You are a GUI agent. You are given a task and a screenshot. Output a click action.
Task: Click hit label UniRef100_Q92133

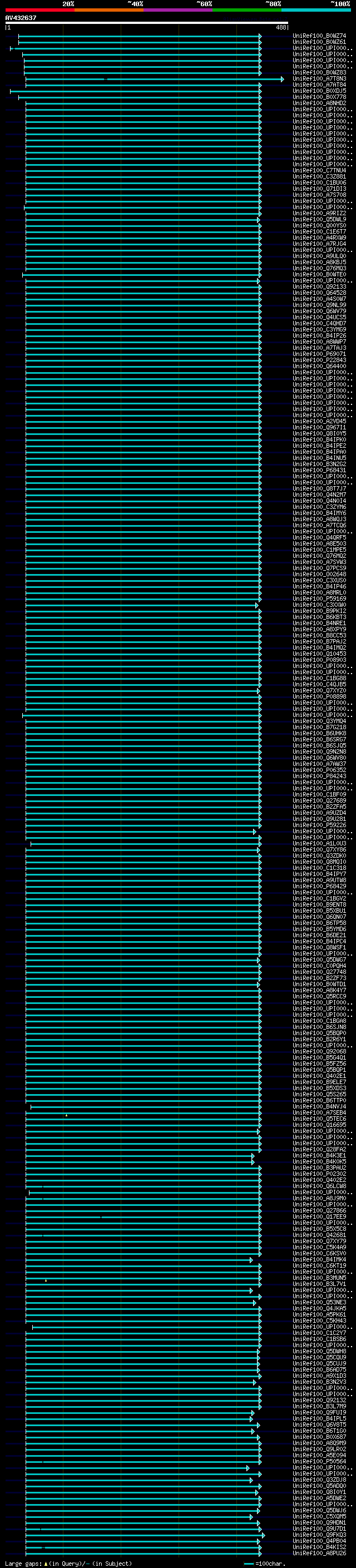[319, 286]
